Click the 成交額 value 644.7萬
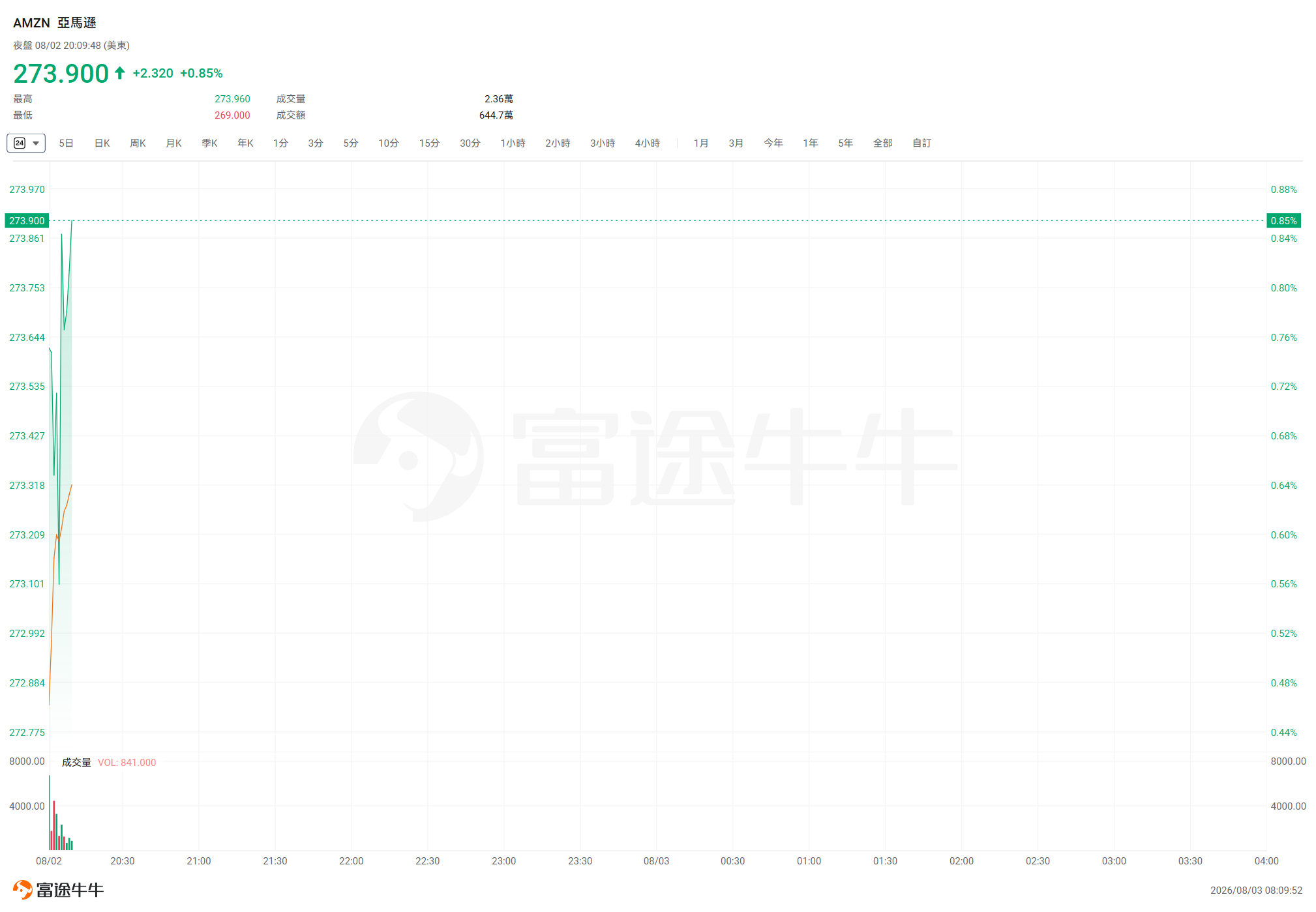Screen dimensions: 1316x912 [496, 115]
